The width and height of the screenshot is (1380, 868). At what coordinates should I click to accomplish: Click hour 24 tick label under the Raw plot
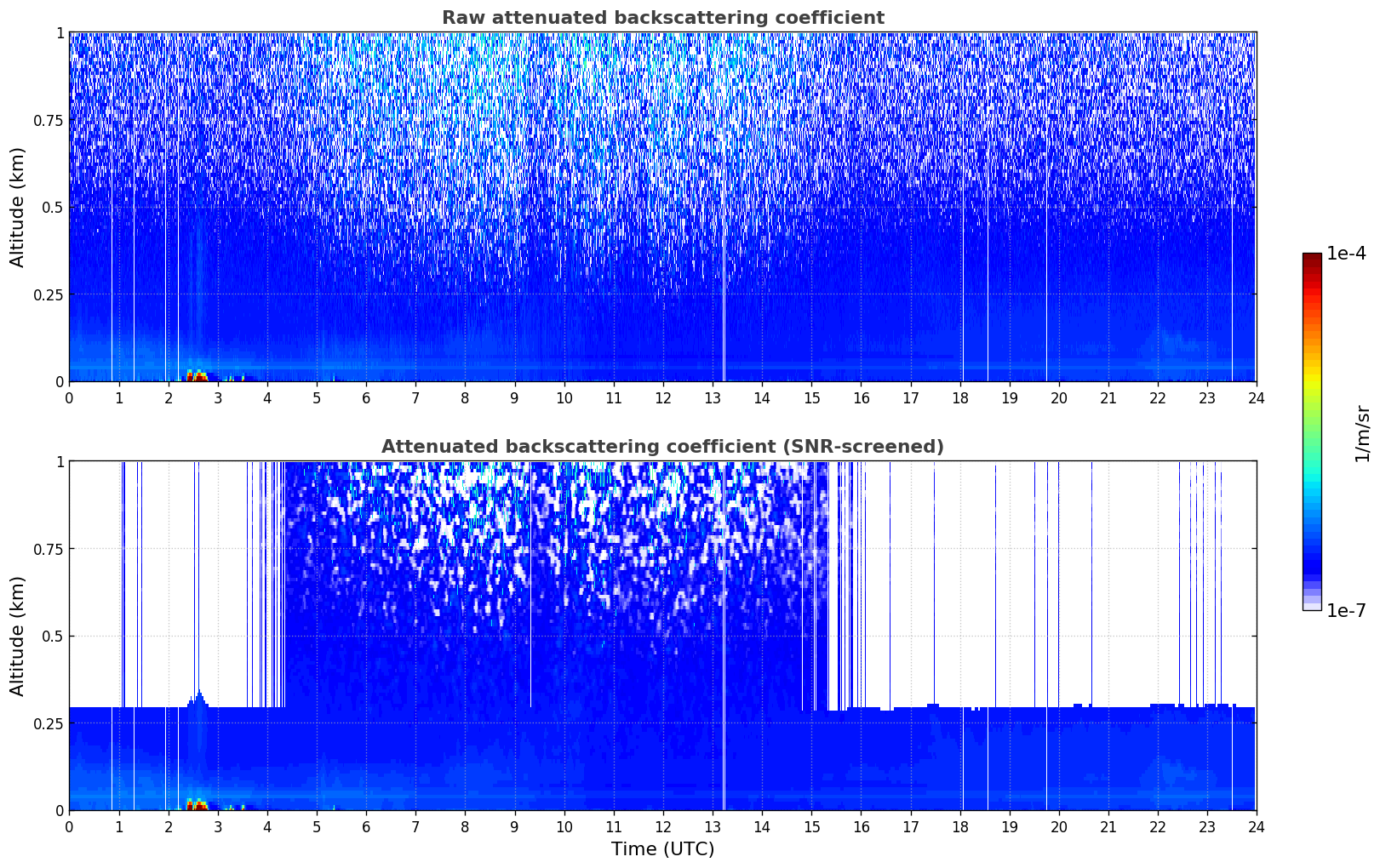pos(1257,397)
